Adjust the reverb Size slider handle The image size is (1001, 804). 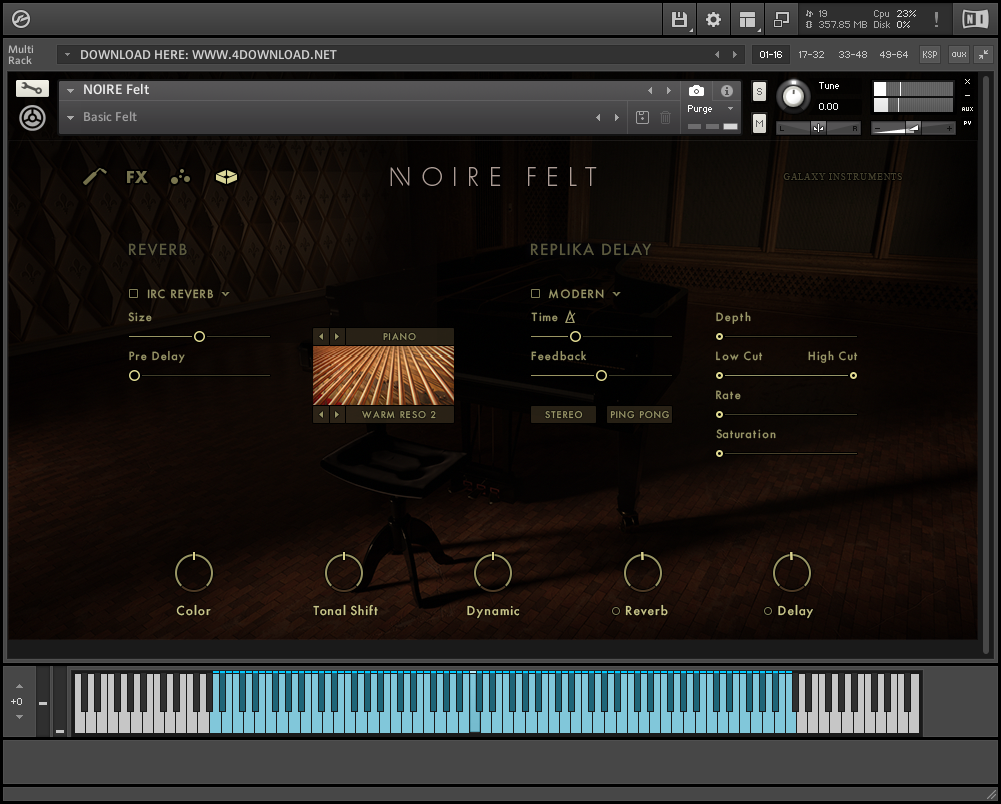coord(199,337)
